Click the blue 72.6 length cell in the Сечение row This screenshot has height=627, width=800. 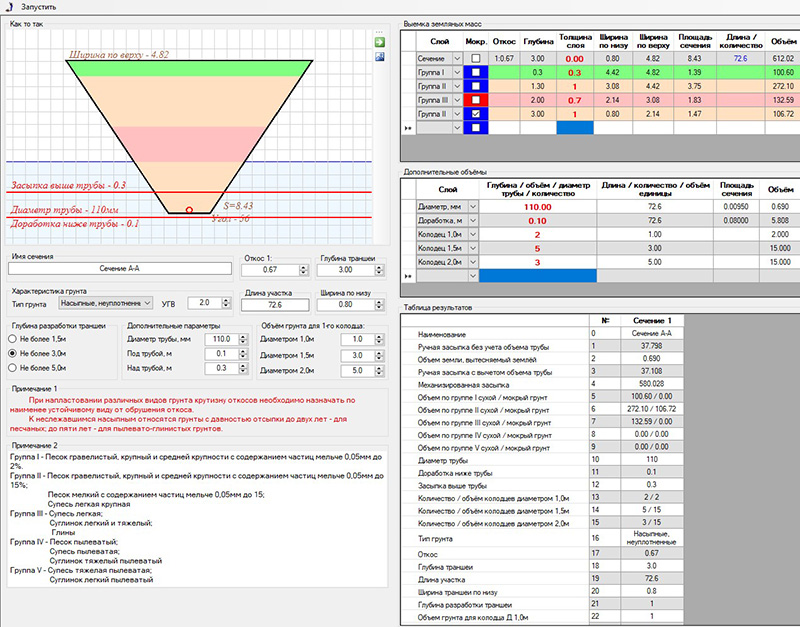[x=740, y=59]
